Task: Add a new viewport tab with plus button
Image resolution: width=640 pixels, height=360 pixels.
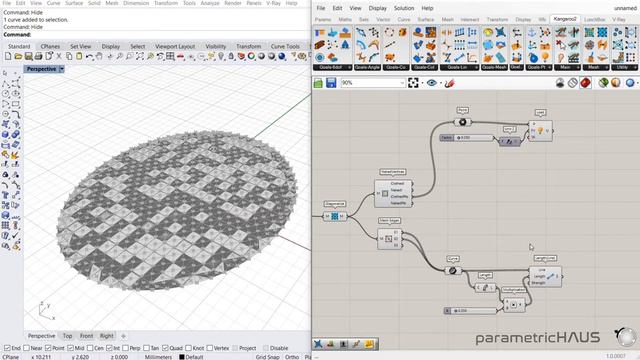Action: pos(123,336)
